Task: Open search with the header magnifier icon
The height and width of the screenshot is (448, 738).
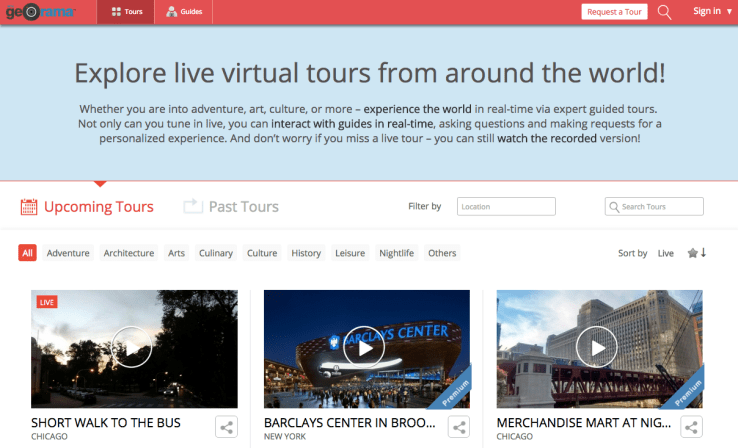Action: click(664, 12)
